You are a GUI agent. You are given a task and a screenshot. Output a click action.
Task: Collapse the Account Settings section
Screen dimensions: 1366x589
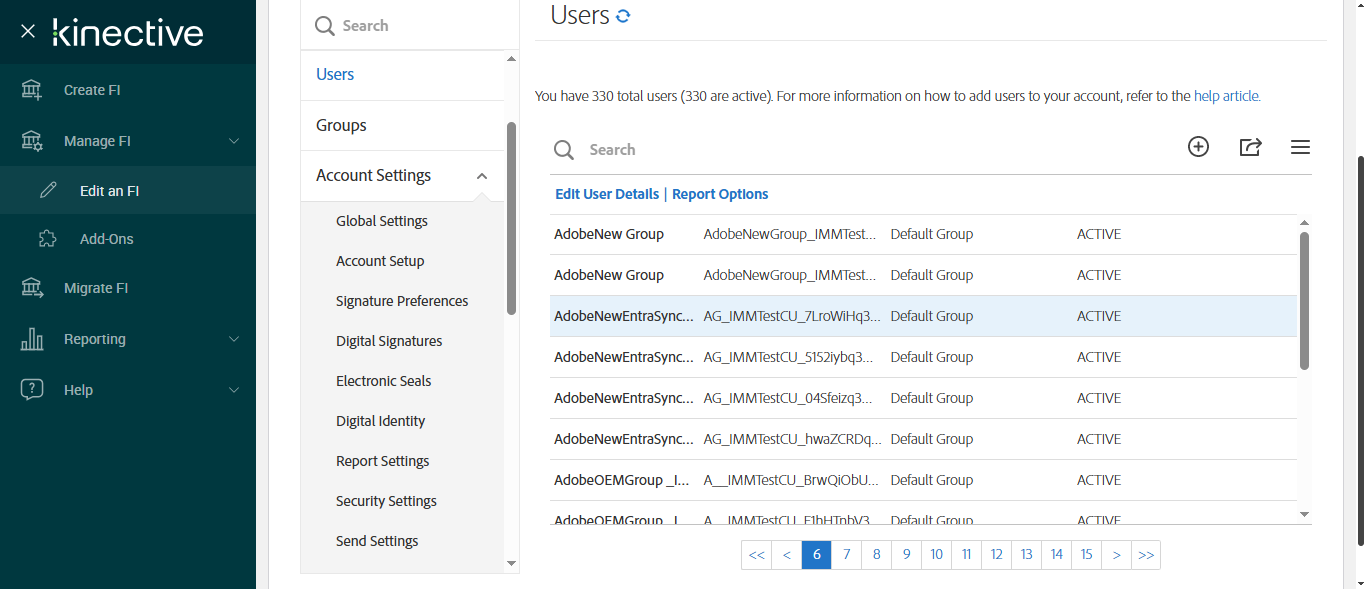[x=482, y=176]
